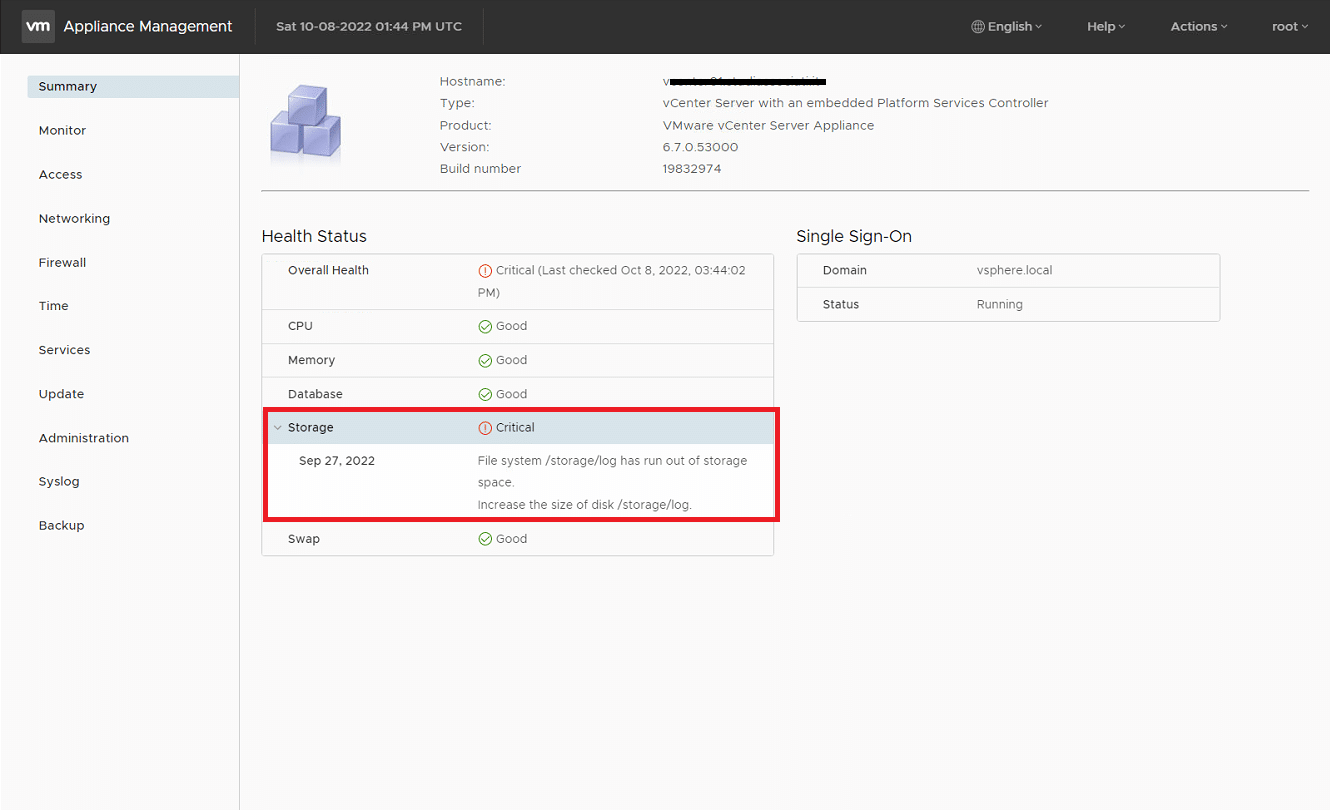1330x810 pixels.
Task: Open the Actions dropdown menu
Action: 1199,27
